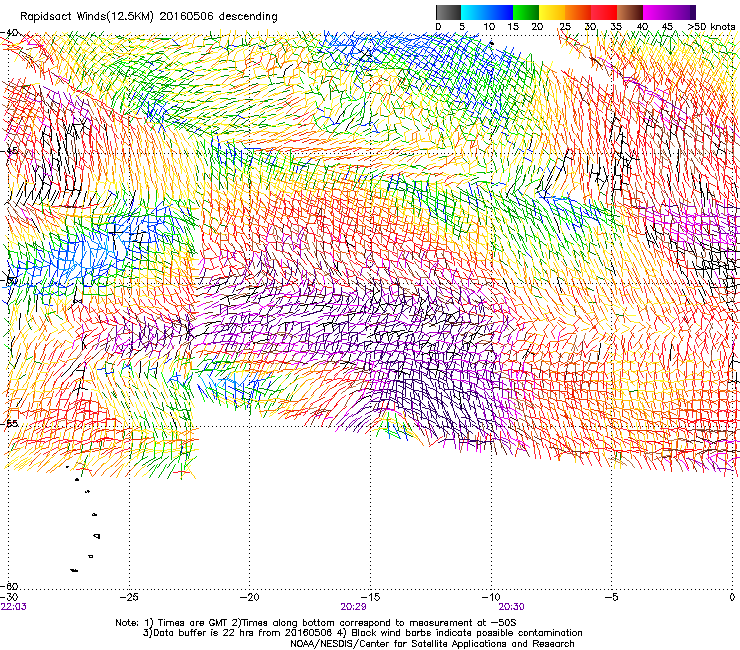740x650 pixels.
Task: Click the '-15' longitude axis label
Action: tap(370, 597)
